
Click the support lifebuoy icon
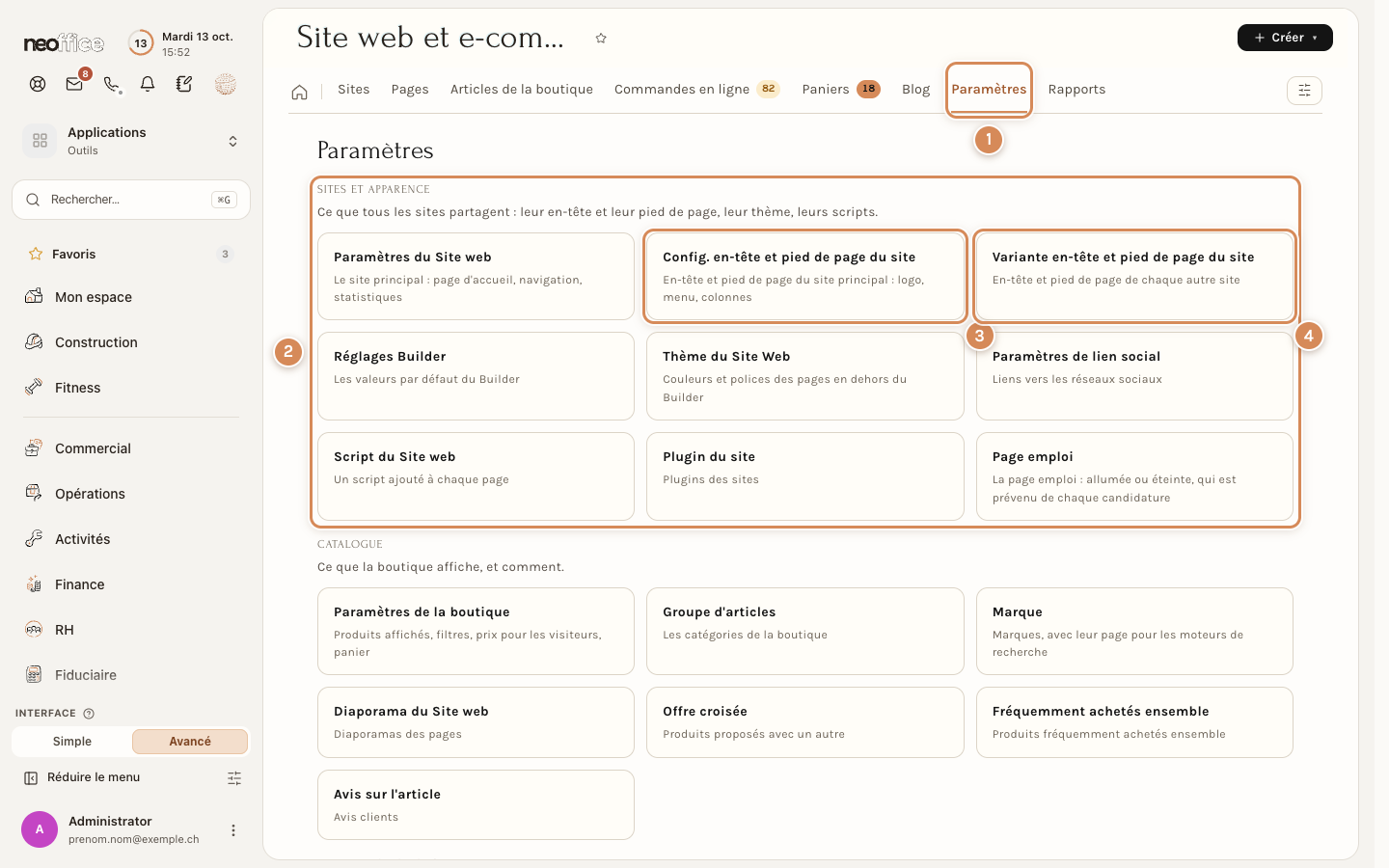38,84
